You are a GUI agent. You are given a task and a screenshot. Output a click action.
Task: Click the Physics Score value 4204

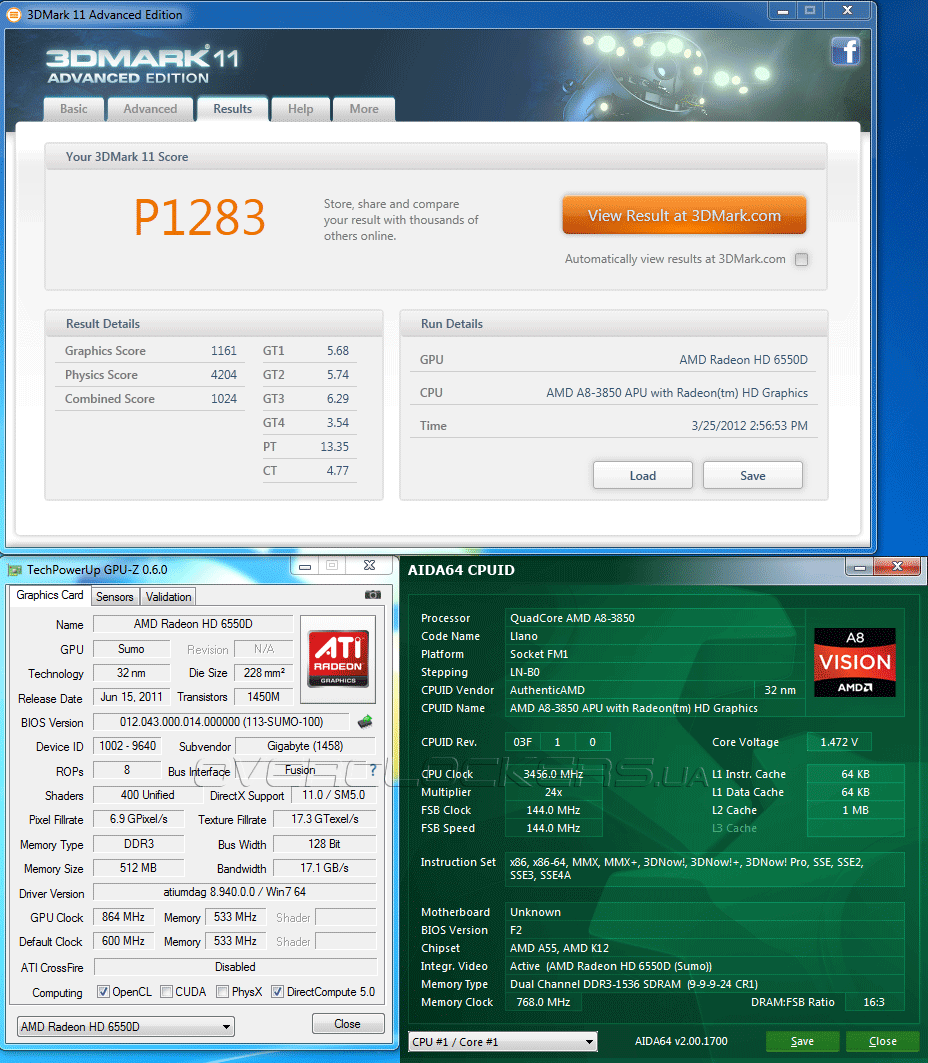224,375
